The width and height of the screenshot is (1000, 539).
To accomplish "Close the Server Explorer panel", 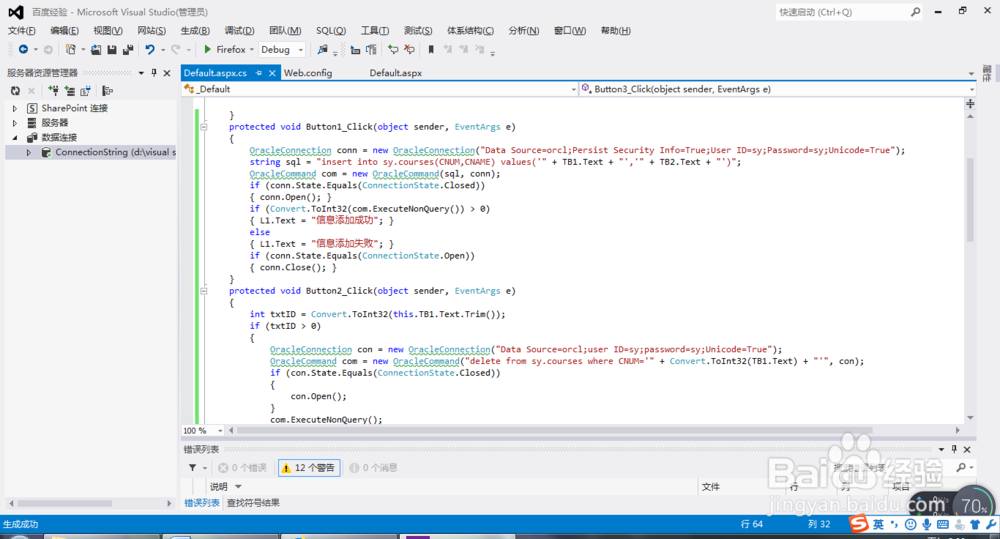I will click(167, 73).
